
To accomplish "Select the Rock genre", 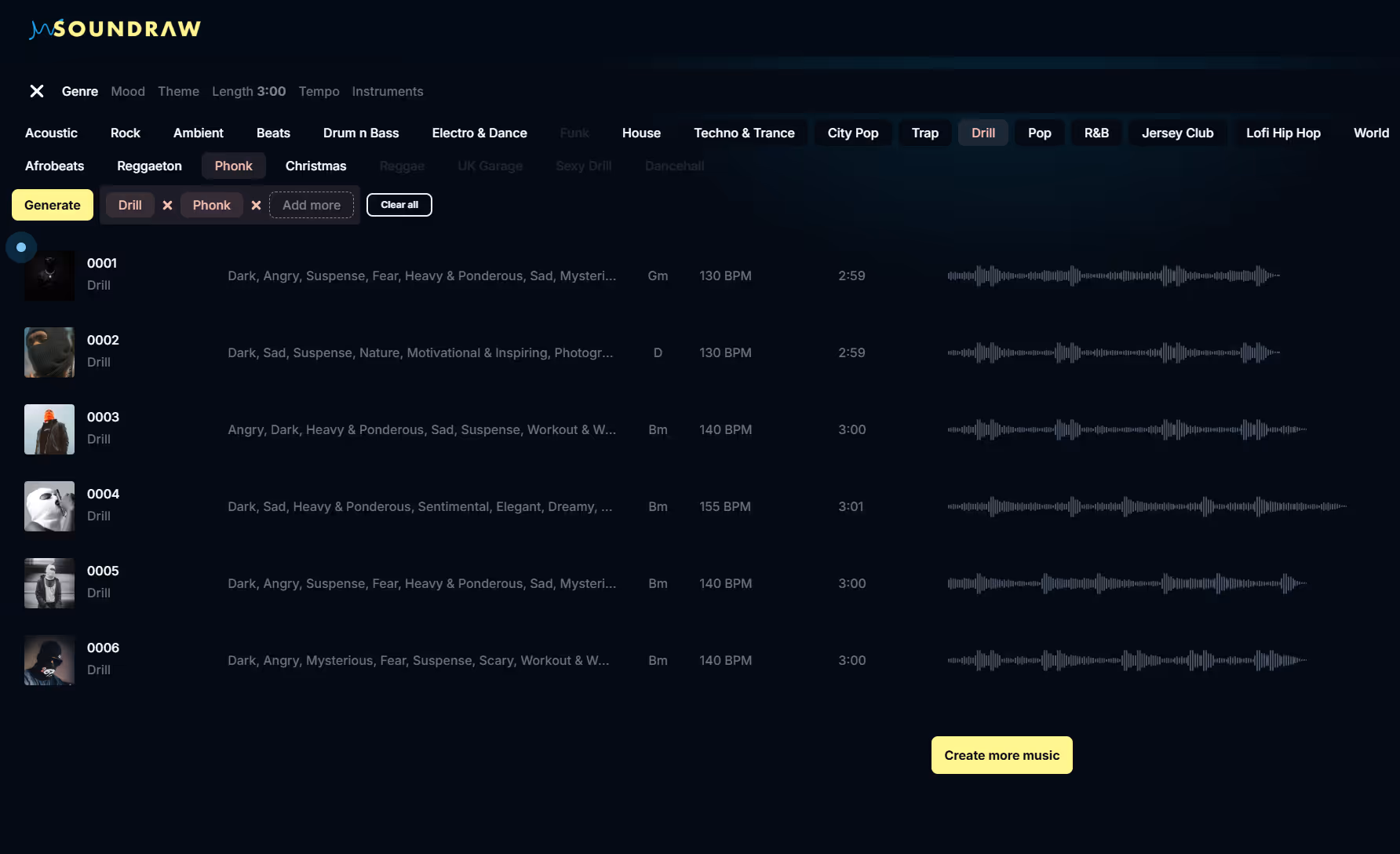I will 126,133.
